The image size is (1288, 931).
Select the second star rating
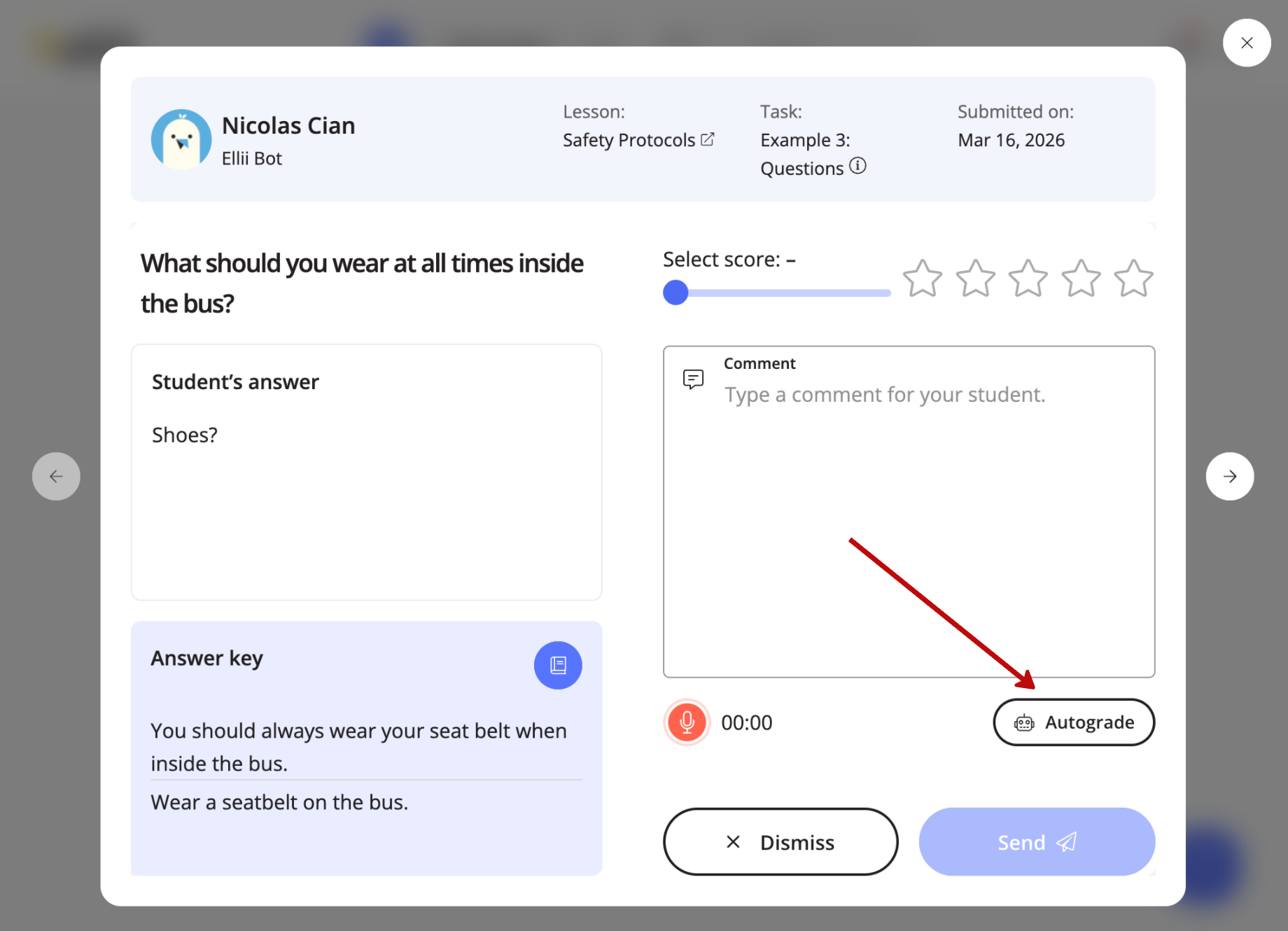click(x=975, y=279)
